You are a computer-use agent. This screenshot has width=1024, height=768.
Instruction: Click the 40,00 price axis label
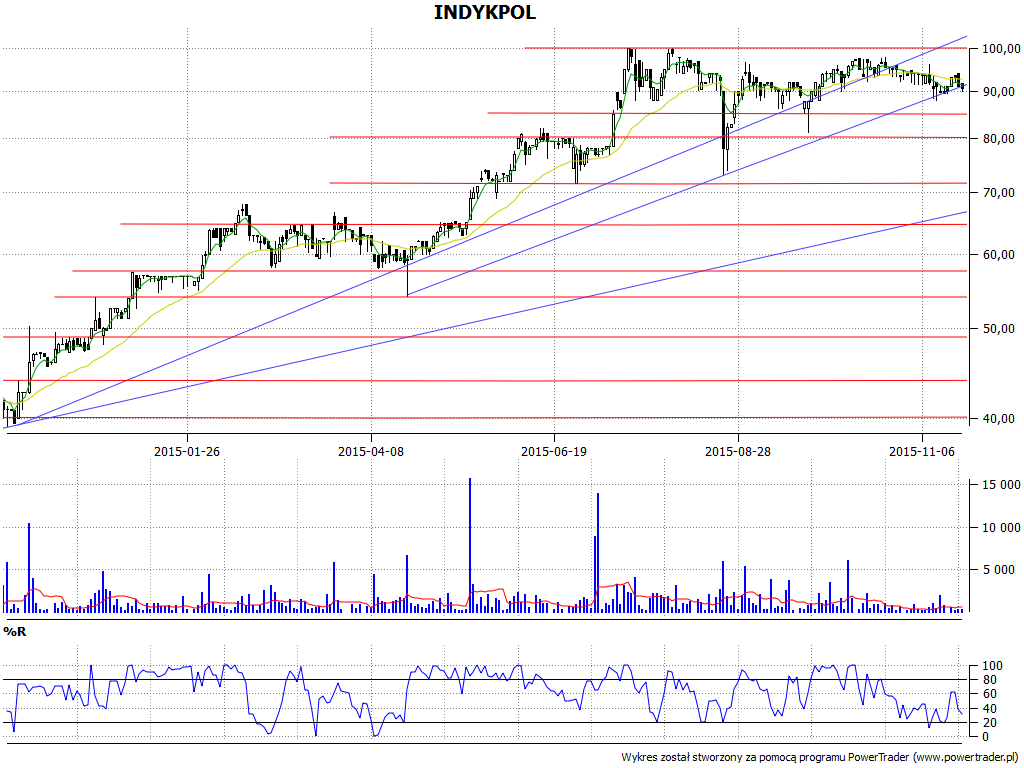pos(999,419)
